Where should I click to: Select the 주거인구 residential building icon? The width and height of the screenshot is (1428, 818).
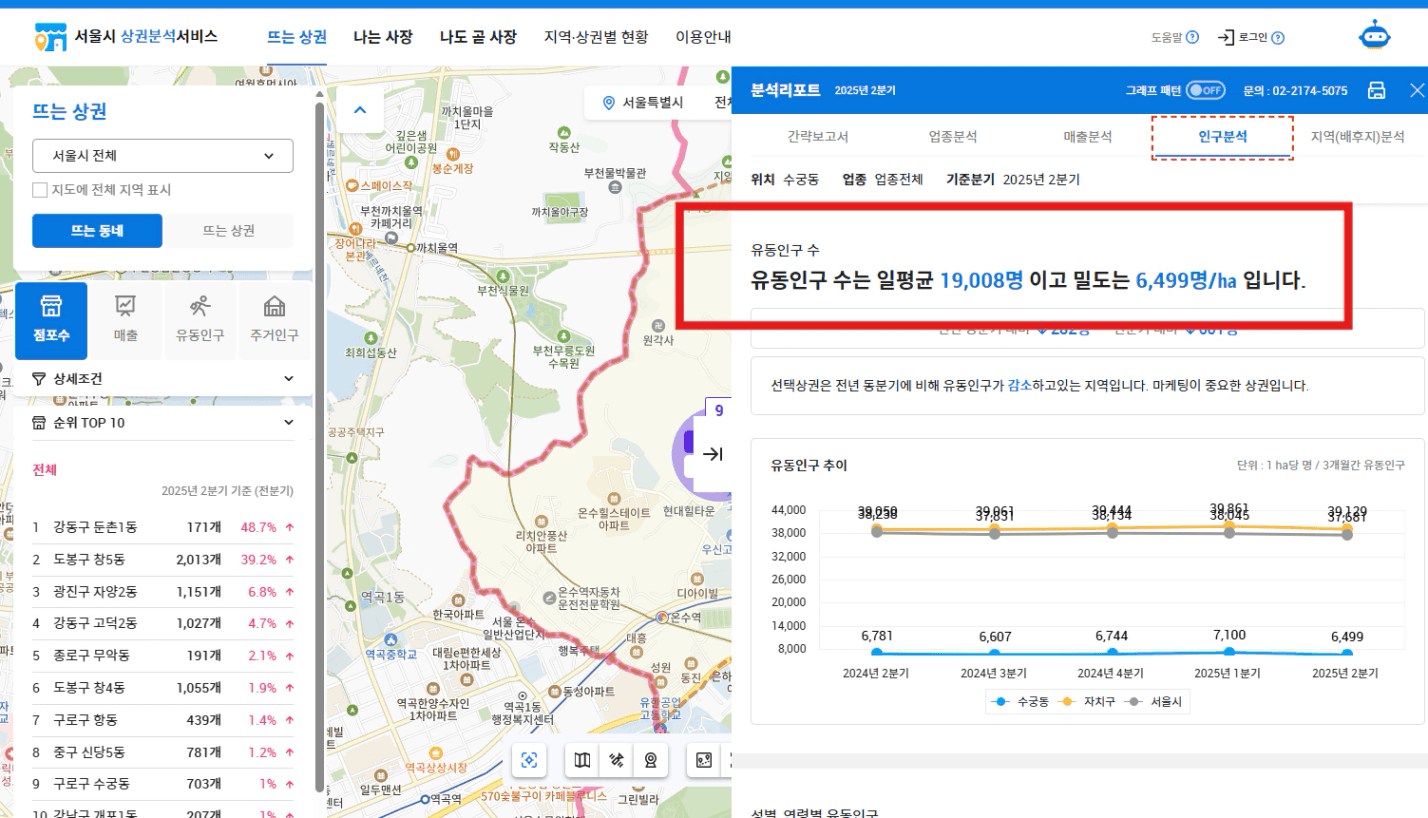click(274, 320)
